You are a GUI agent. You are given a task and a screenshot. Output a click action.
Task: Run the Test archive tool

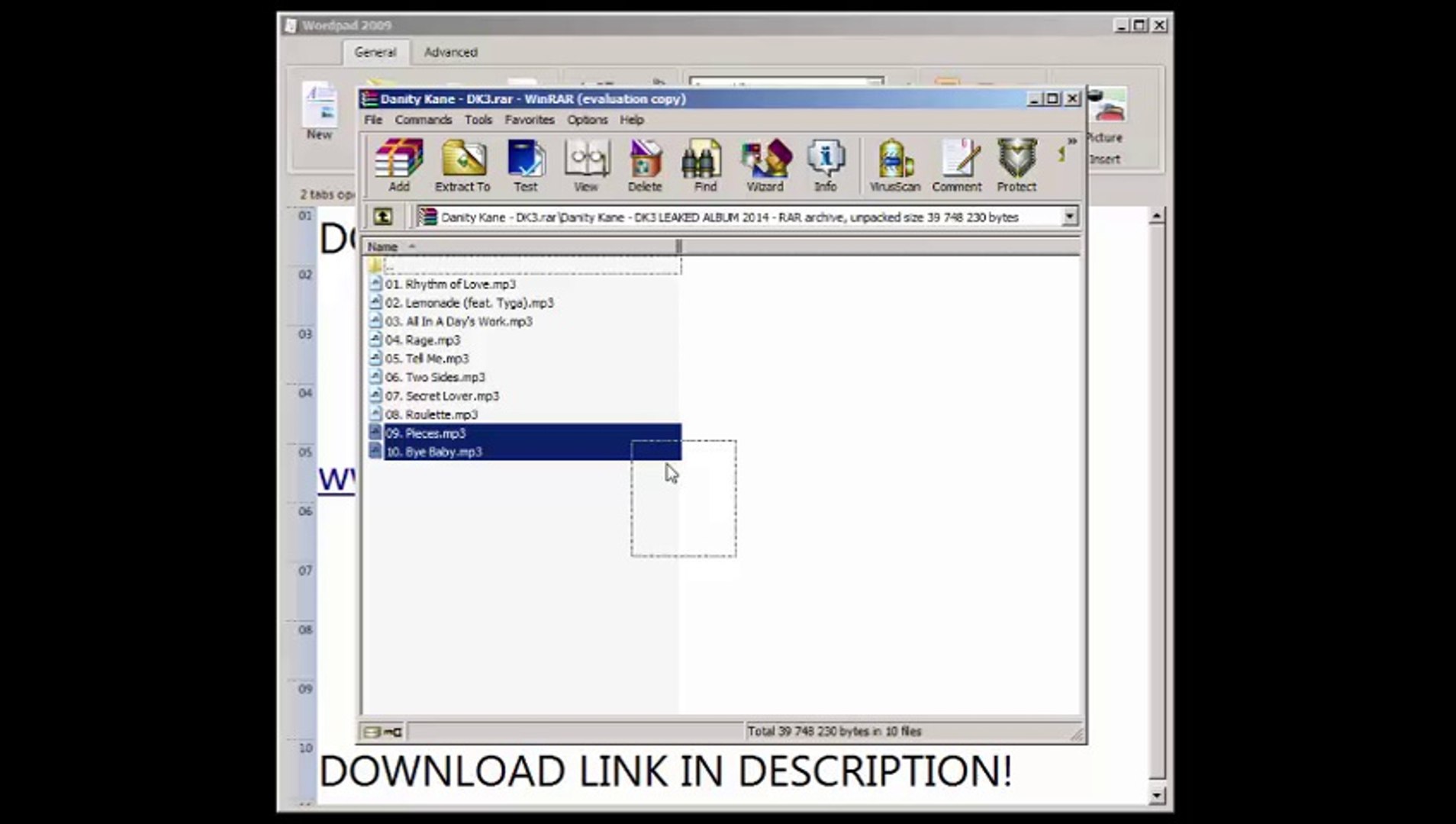click(526, 165)
